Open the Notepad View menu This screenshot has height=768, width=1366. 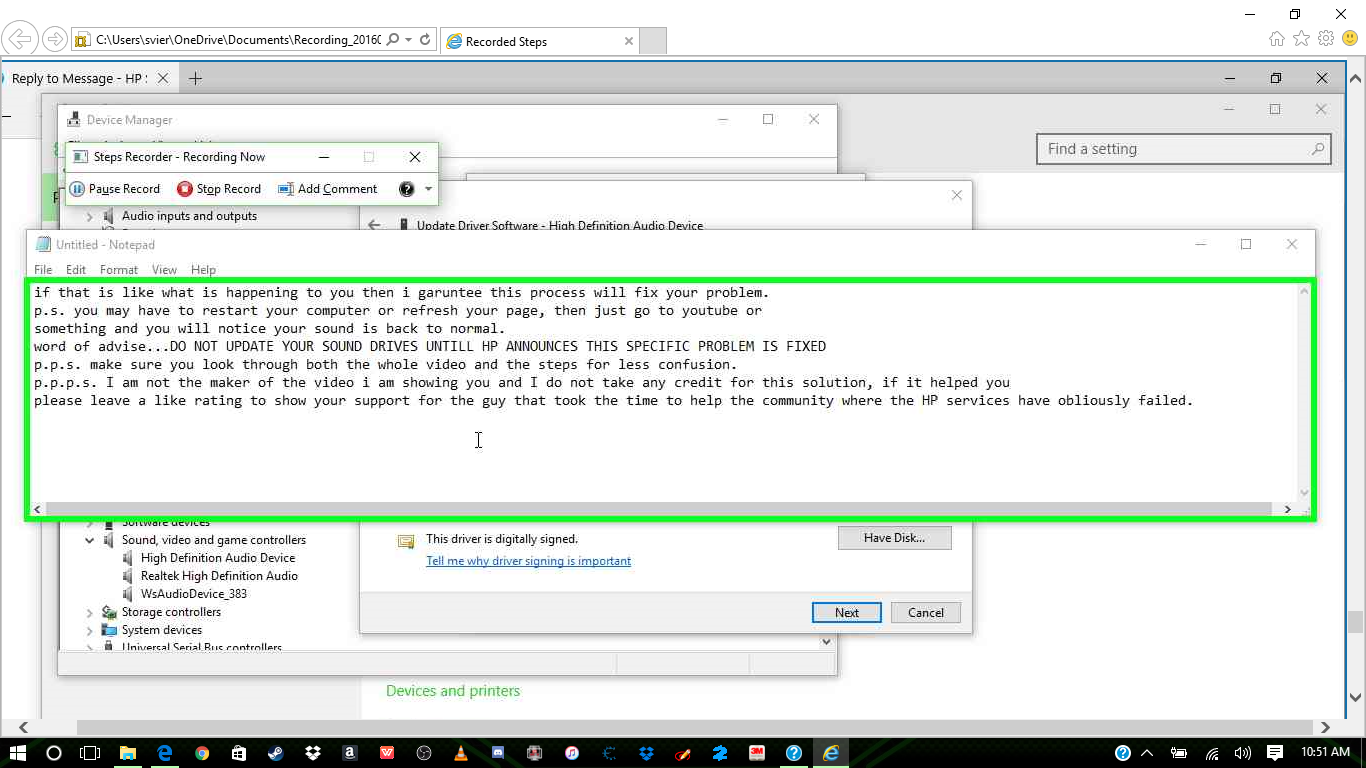(164, 270)
